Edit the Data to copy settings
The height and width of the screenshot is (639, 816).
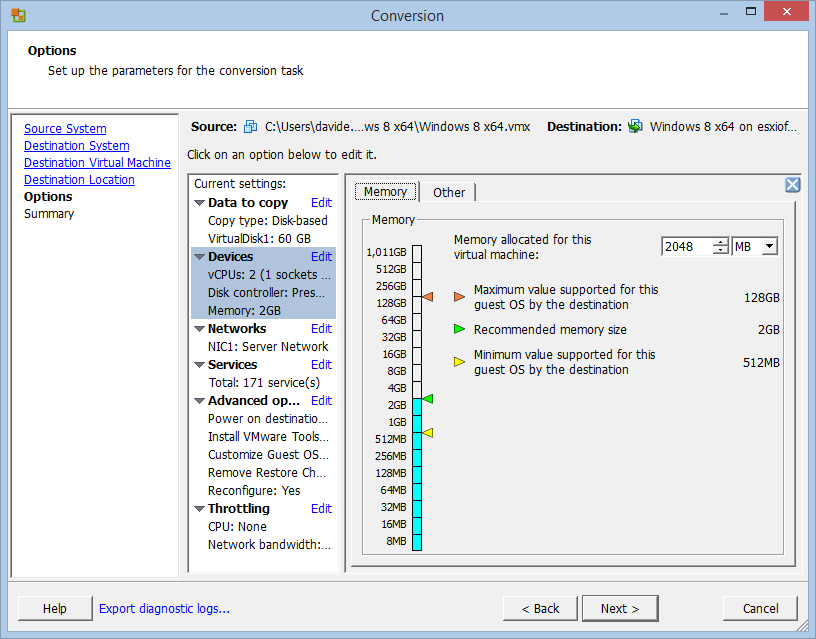321,202
